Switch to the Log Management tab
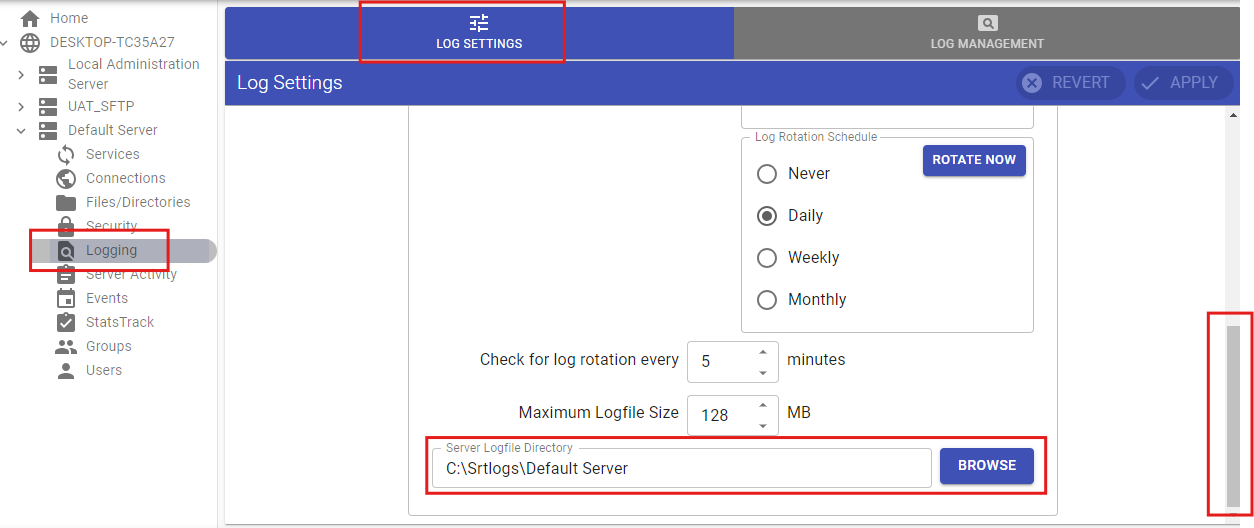This screenshot has height=528, width=1254. pyautogui.click(x=986, y=33)
